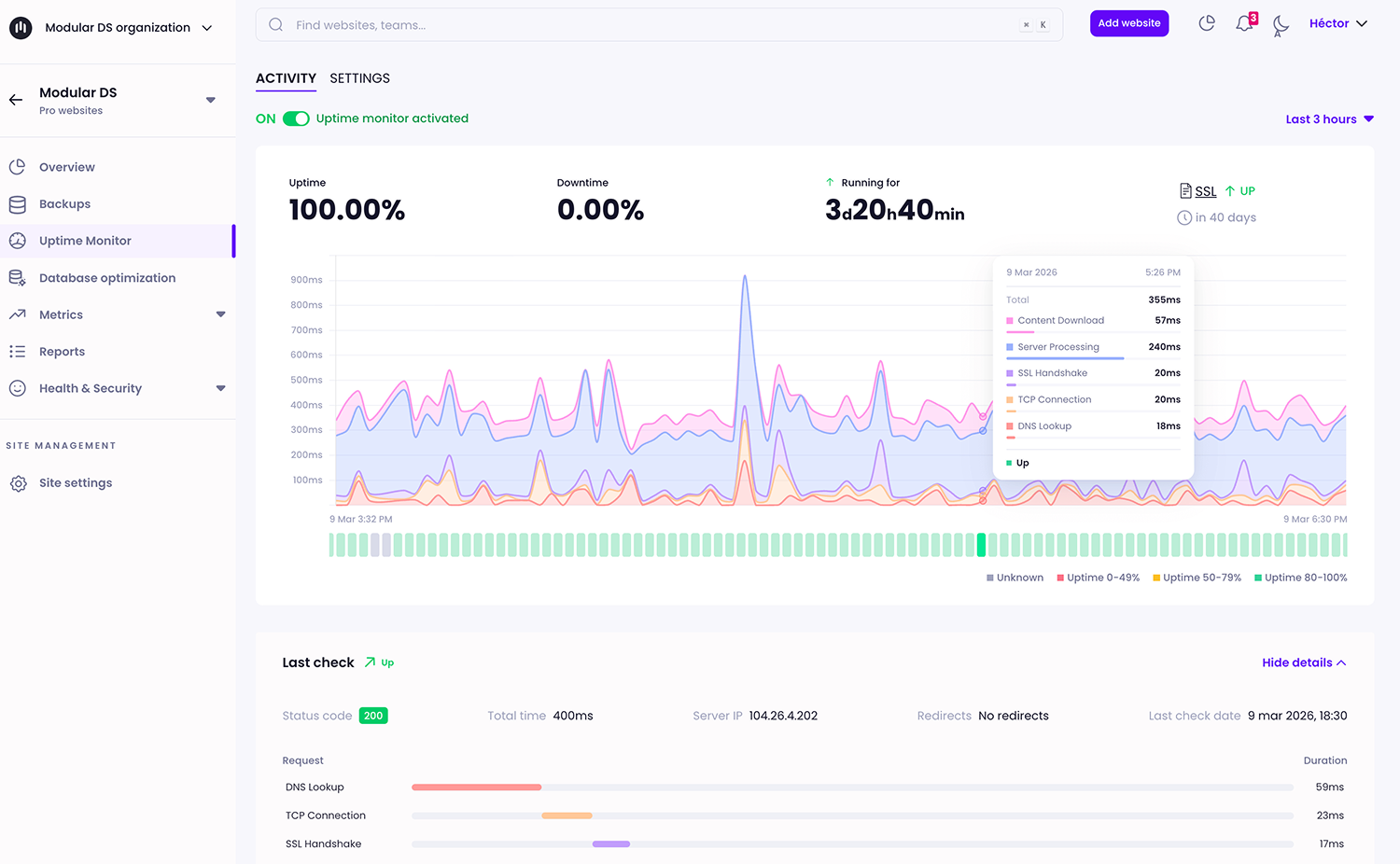Image resolution: width=1400 pixels, height=864 pixels.
Task: Click the Uptime Monitor icon
Action: click(x=18, y=240)
